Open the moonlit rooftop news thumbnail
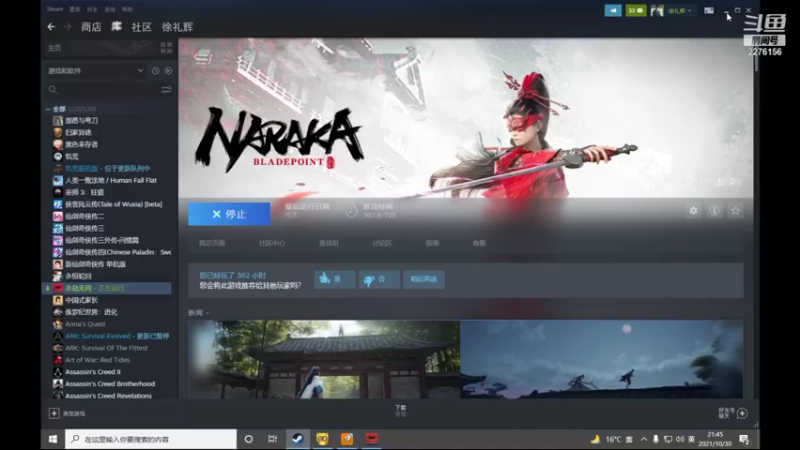 coord(602,359)
